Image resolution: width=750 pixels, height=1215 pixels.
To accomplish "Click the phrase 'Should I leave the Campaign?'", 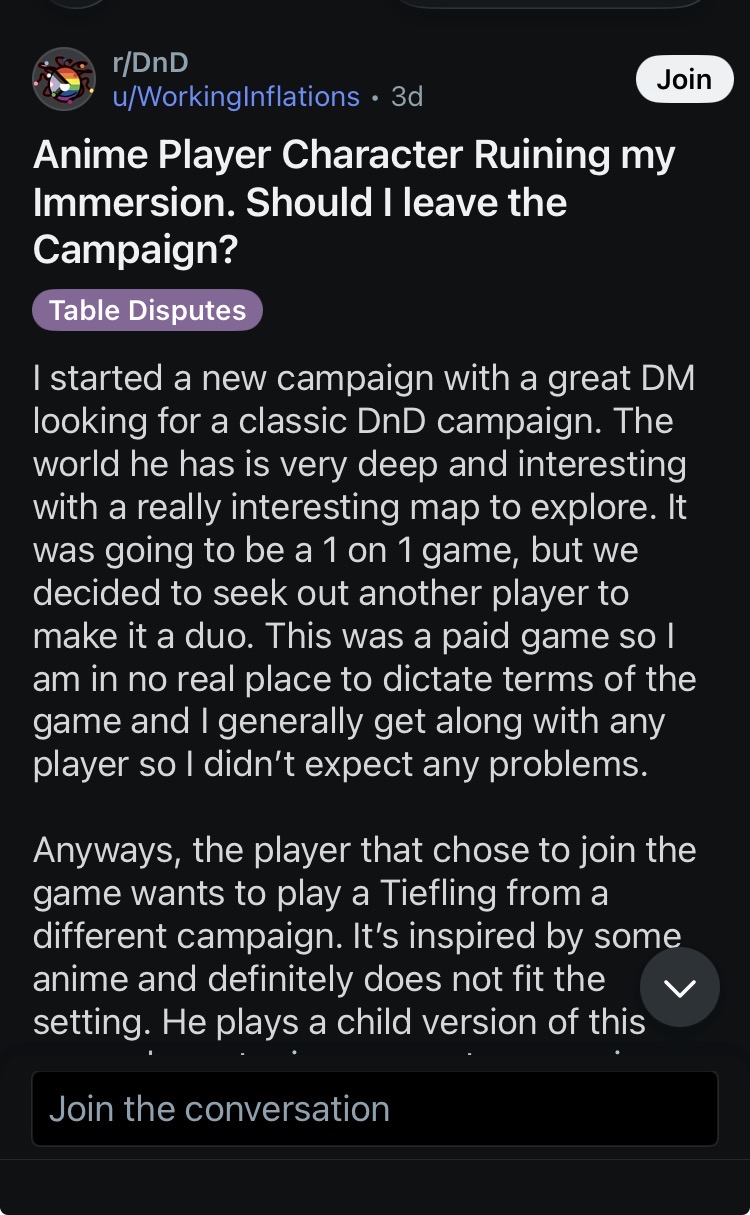I will [x=300, y=225].
